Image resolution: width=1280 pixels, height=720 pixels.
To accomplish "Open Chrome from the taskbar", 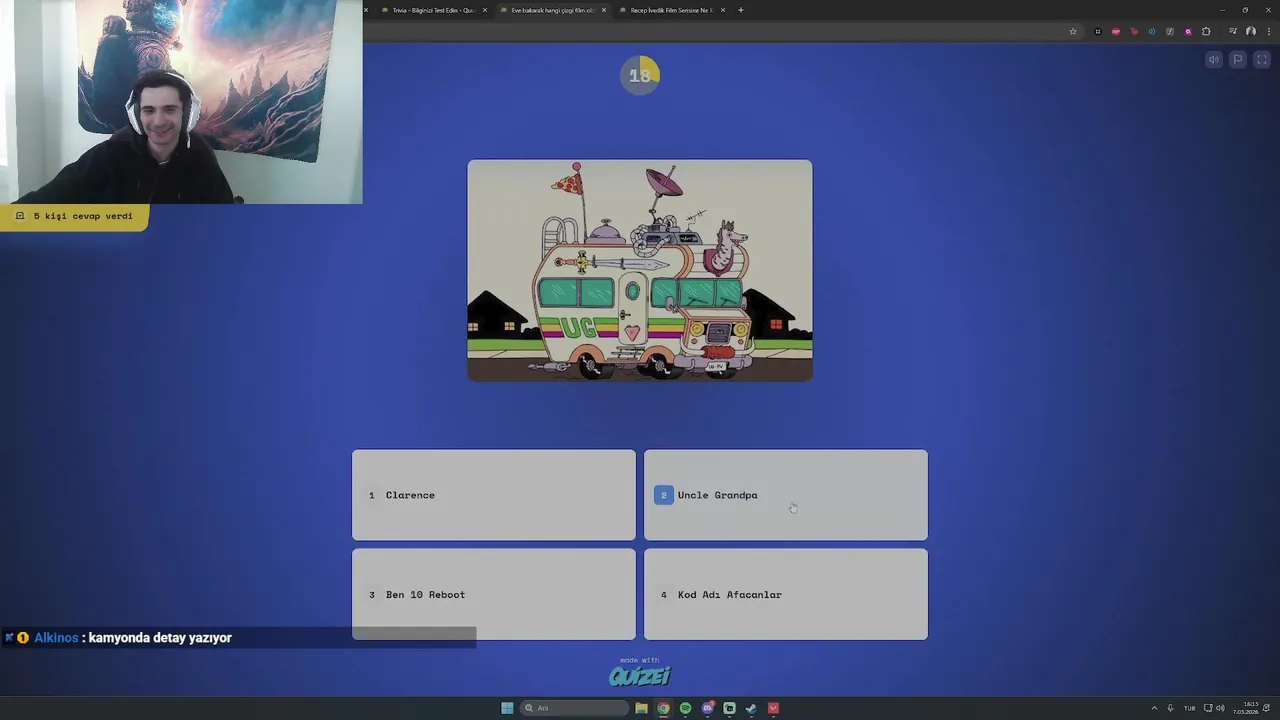I will 663,708.
